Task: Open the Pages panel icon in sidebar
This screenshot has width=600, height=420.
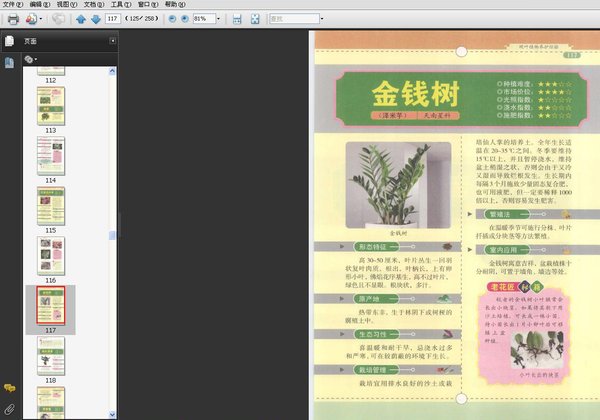Action: tap(9, 41)
